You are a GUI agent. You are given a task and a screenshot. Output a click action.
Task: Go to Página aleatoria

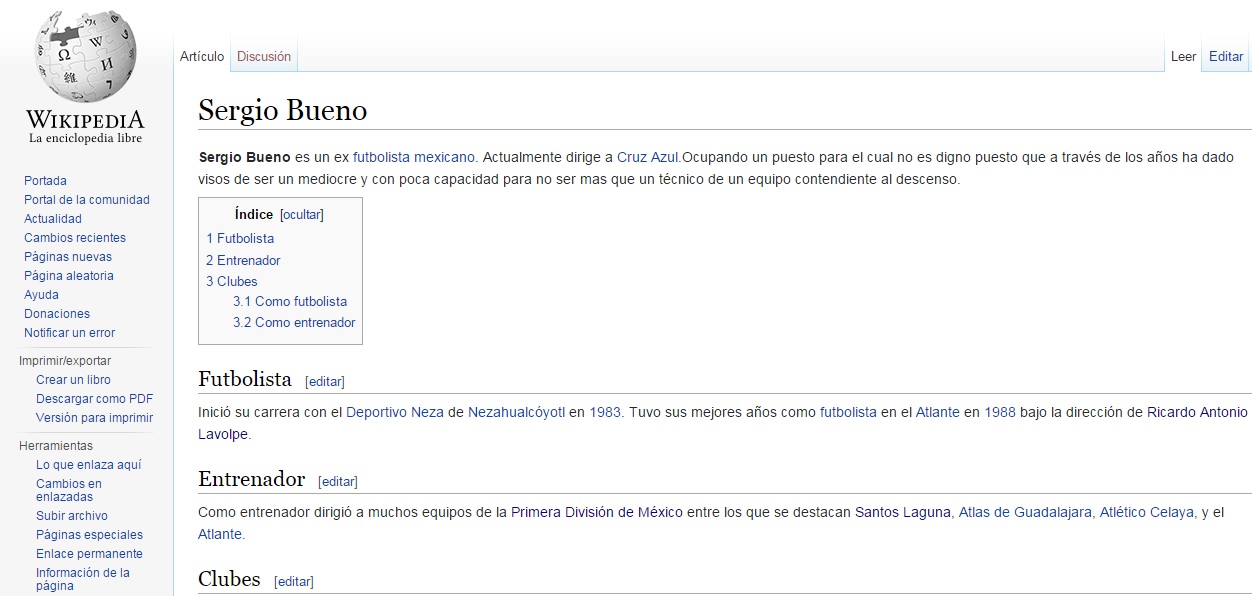click(69, 276)
